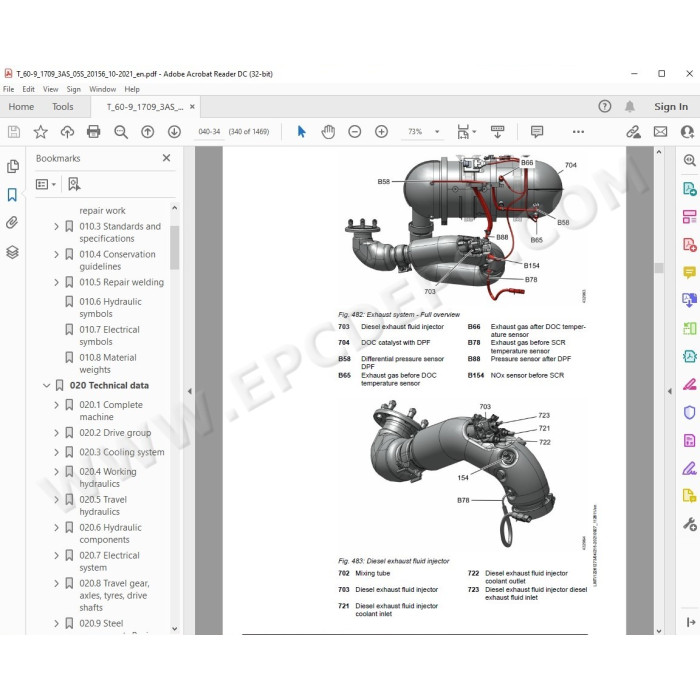The image size is (700, 700).
Task: Open the 010.6 Hydraulic symbols bookmark
Action: 110,308
